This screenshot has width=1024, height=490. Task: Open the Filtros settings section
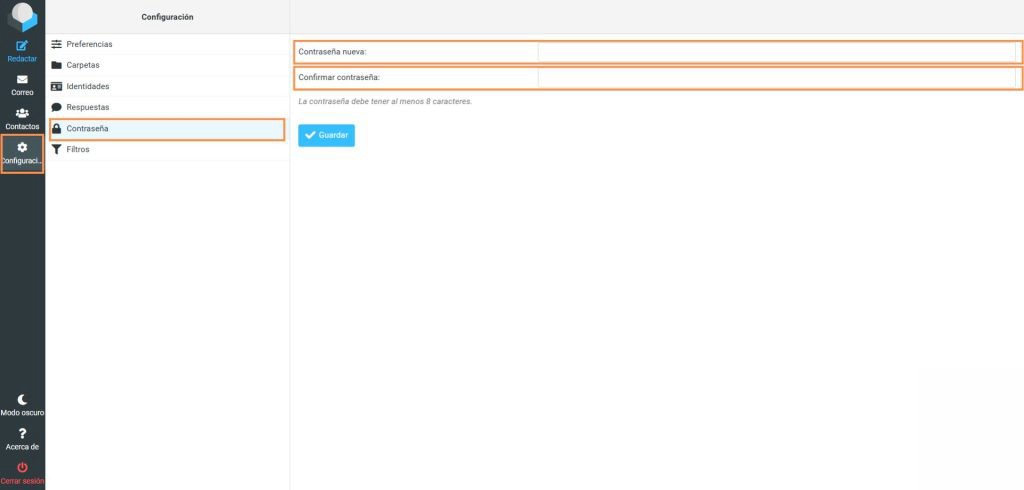pos(78,149)
